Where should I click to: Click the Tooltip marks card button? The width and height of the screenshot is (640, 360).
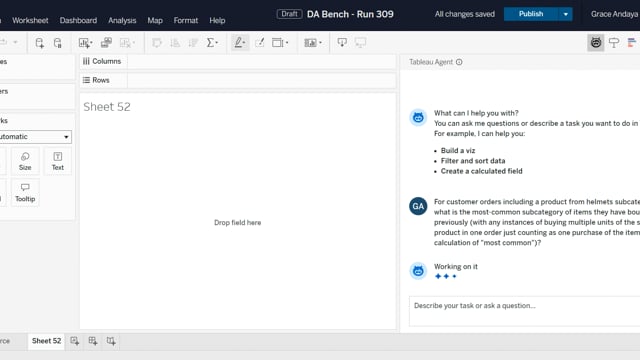pos(25,193)
